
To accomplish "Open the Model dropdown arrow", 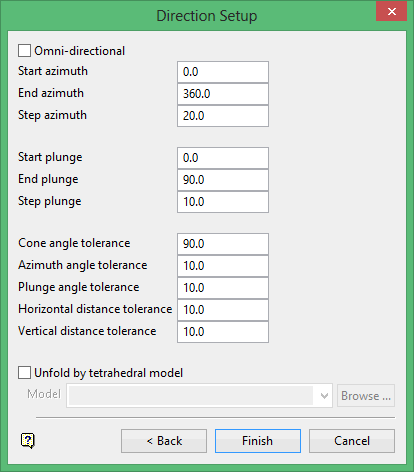I will tap(324, 396).
